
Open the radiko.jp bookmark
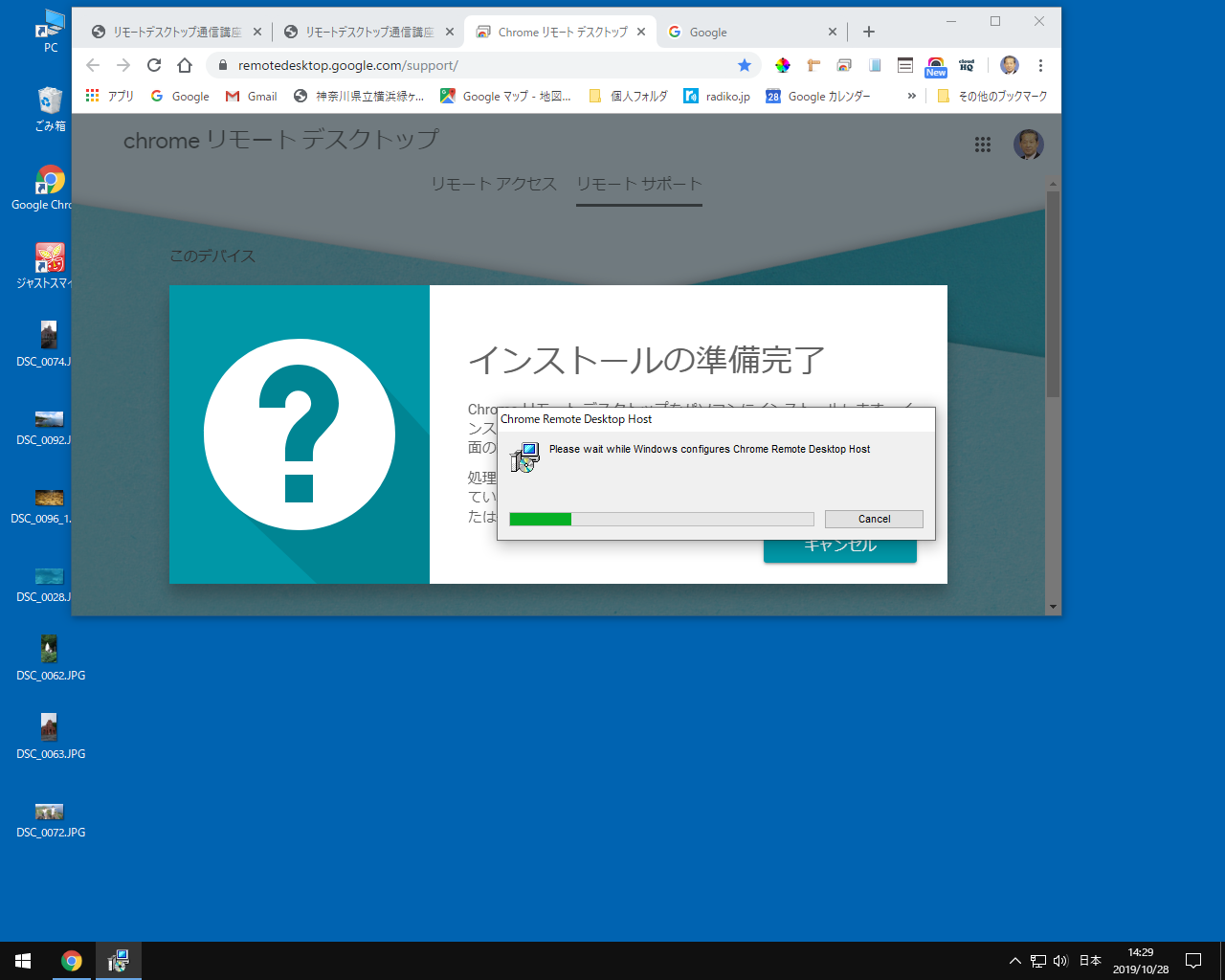pyautogui.click(x=717, y=96)
